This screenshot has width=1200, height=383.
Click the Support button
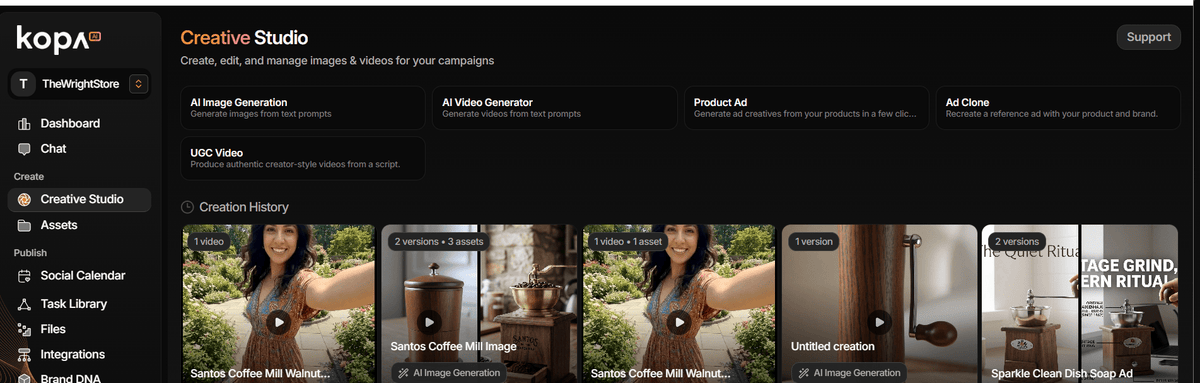click(x=1149, y=37)
